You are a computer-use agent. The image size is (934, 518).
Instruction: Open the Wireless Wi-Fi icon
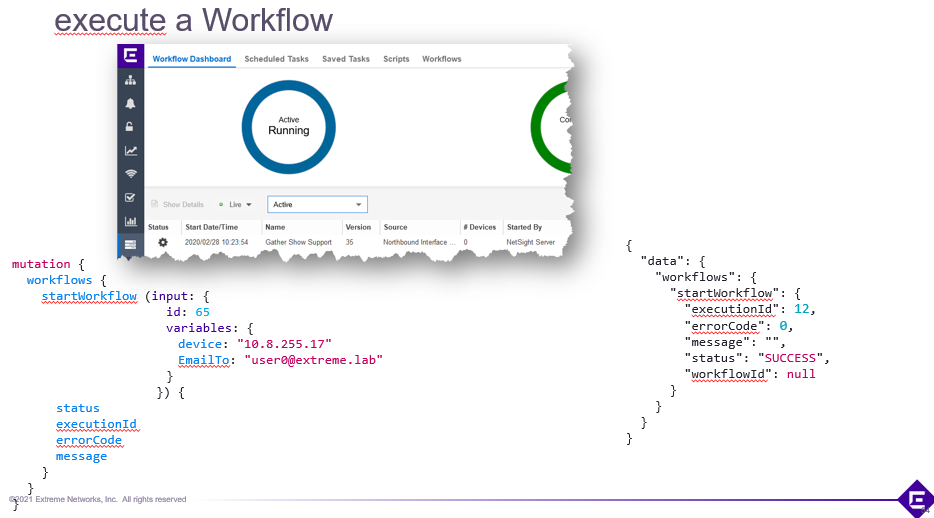point(130,174)
